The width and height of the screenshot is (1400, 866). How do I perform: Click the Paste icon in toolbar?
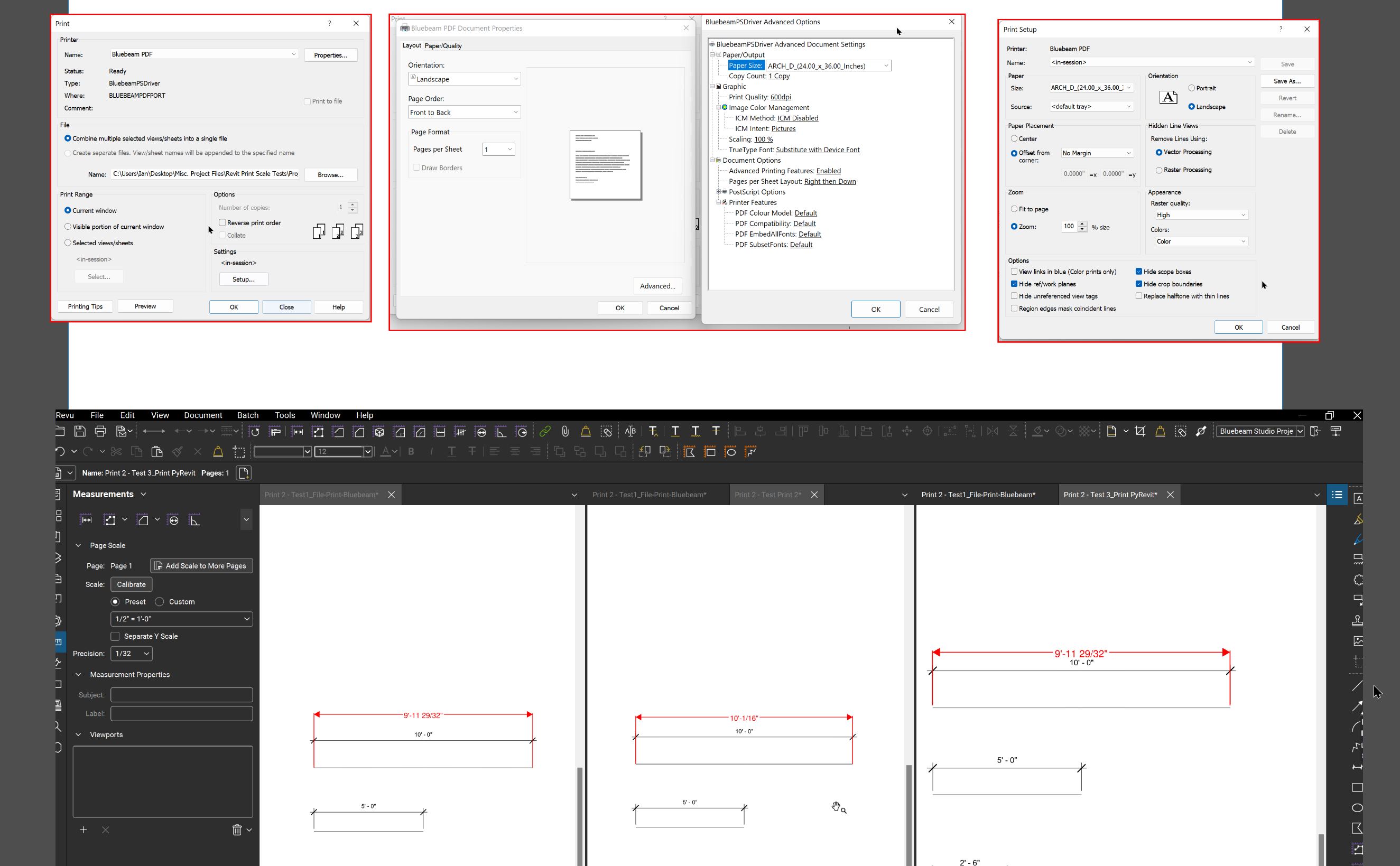(x=157, y=452)
